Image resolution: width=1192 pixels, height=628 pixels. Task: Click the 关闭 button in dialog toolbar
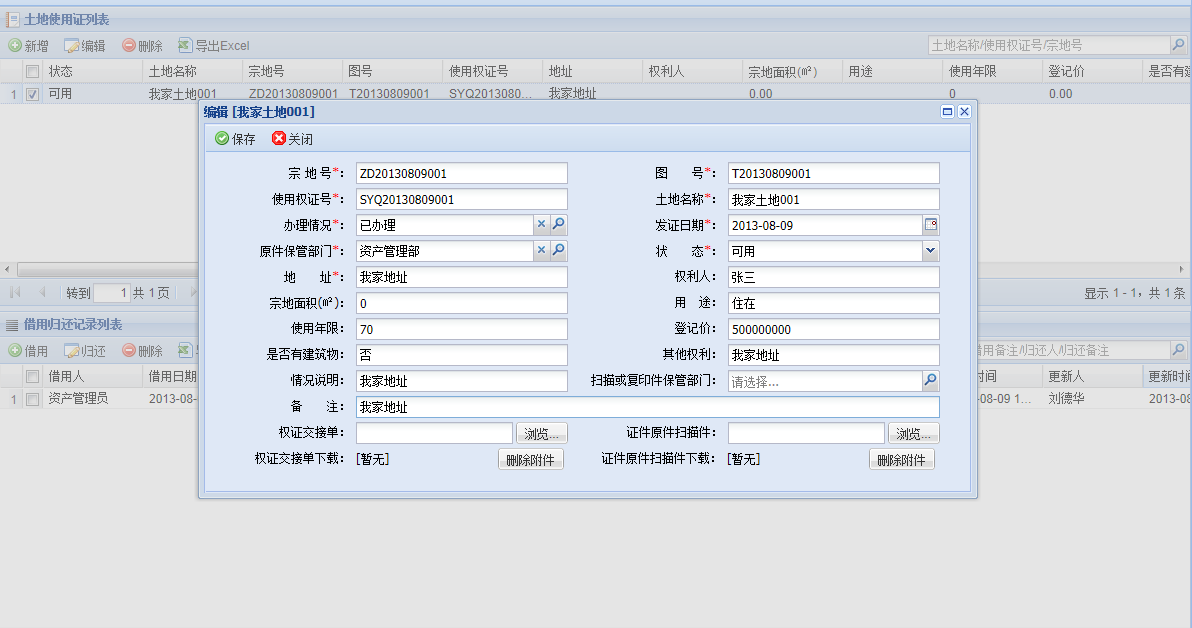292,138
